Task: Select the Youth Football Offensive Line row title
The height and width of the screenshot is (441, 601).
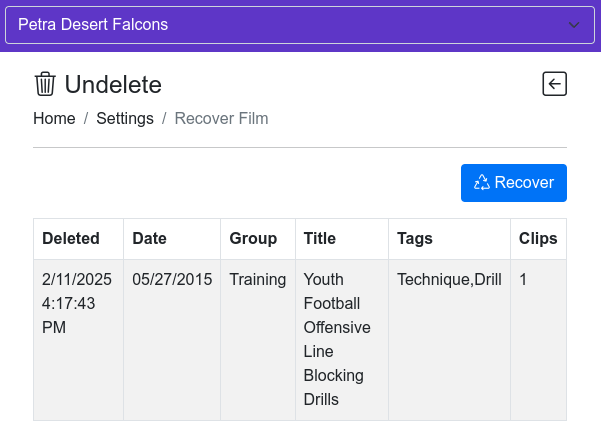Action: click(x=337, y=340)
